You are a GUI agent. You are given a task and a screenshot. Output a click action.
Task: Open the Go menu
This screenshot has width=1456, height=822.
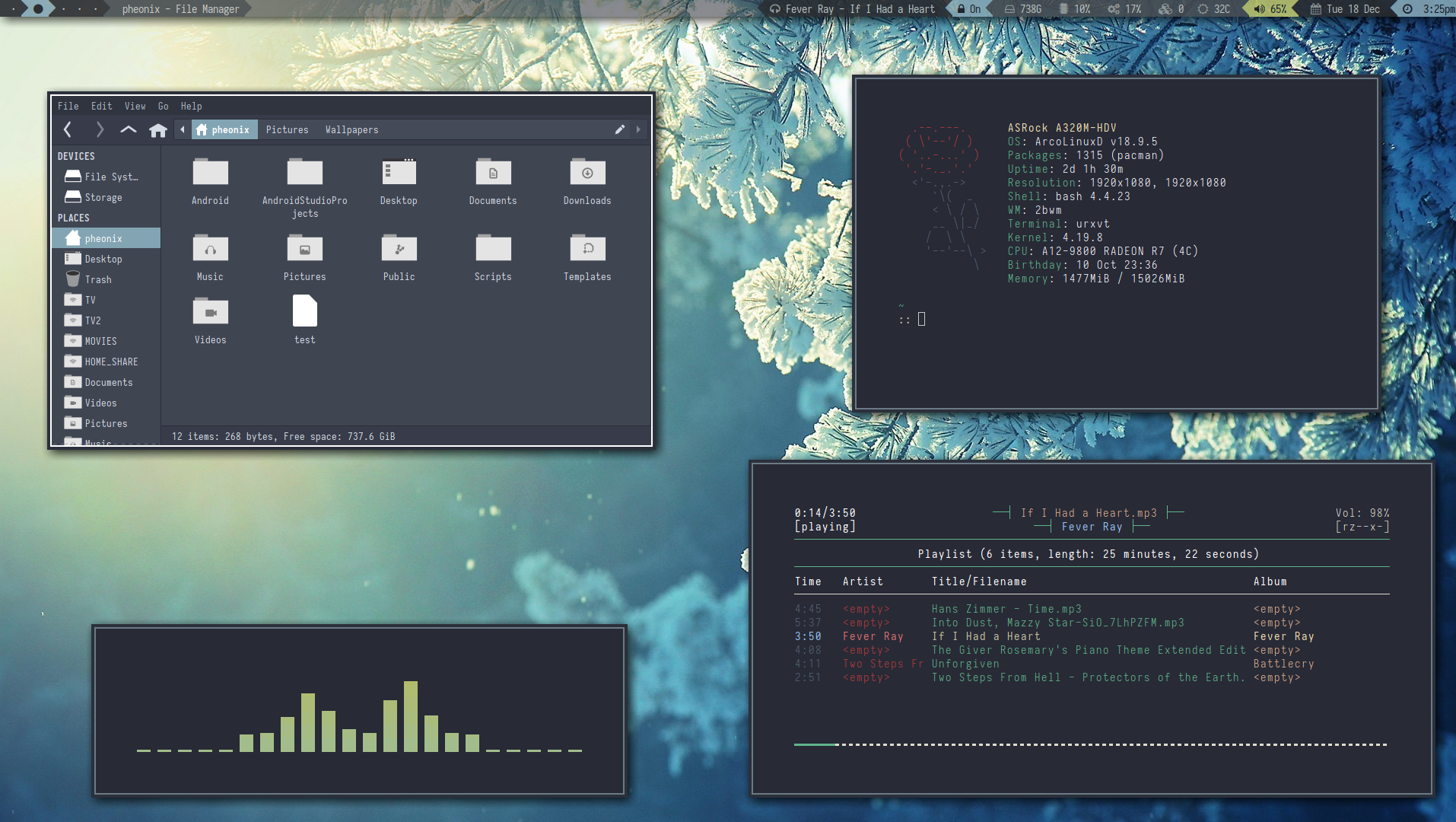163,107
